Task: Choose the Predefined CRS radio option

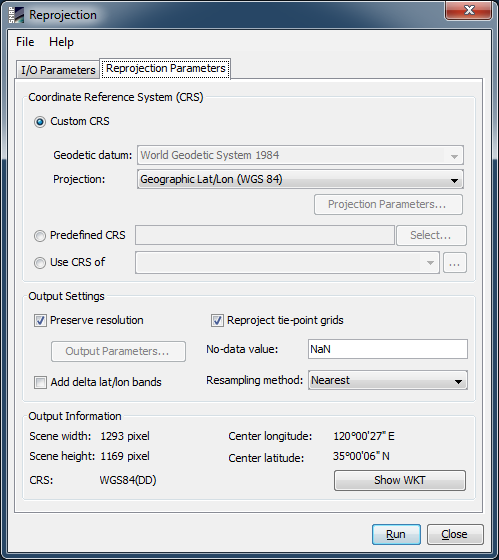Action: click(x=40, y=236)
